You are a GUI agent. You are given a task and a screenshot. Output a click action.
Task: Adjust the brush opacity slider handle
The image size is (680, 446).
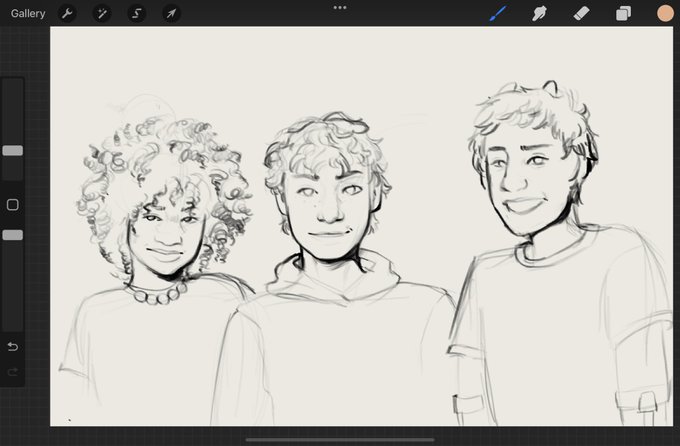coord(13,235)
